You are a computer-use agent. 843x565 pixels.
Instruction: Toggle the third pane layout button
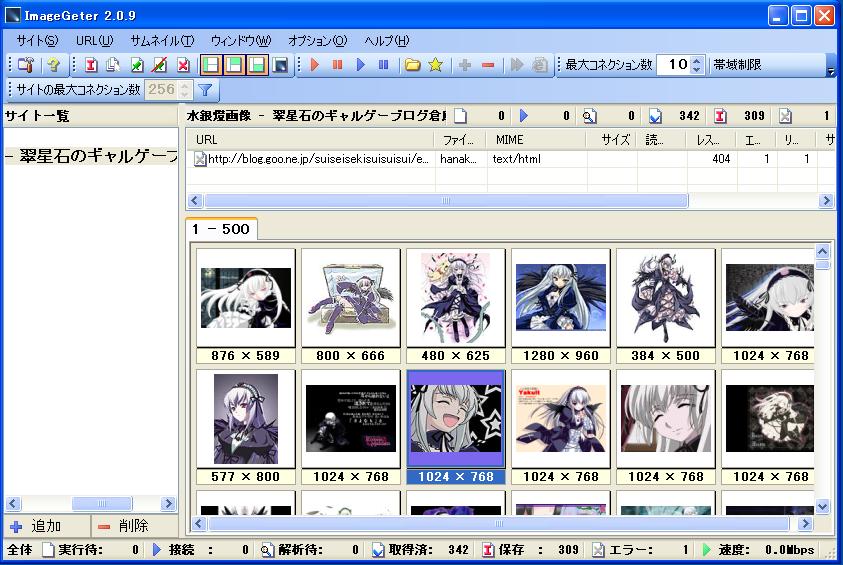(x=258, y=65)
